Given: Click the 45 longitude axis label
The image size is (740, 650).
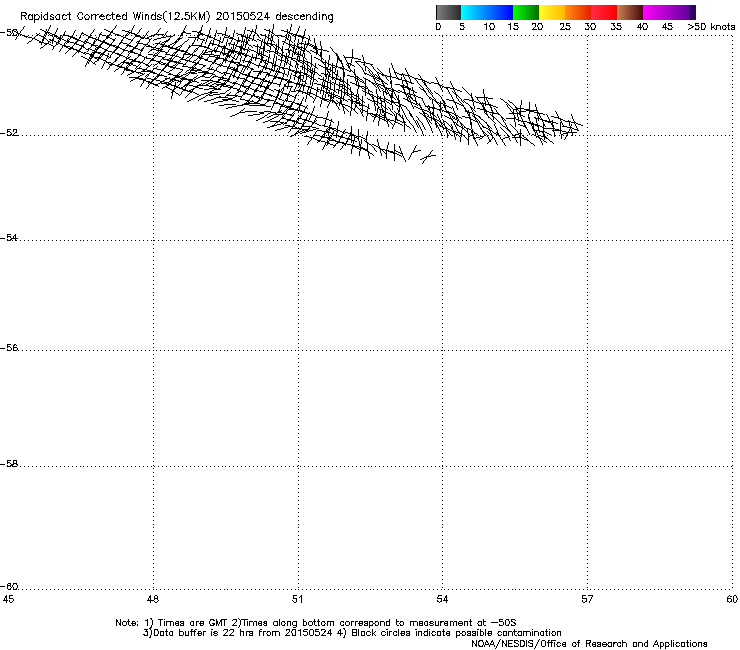Looking at the screenshot, I should click(x=8, y=599).
